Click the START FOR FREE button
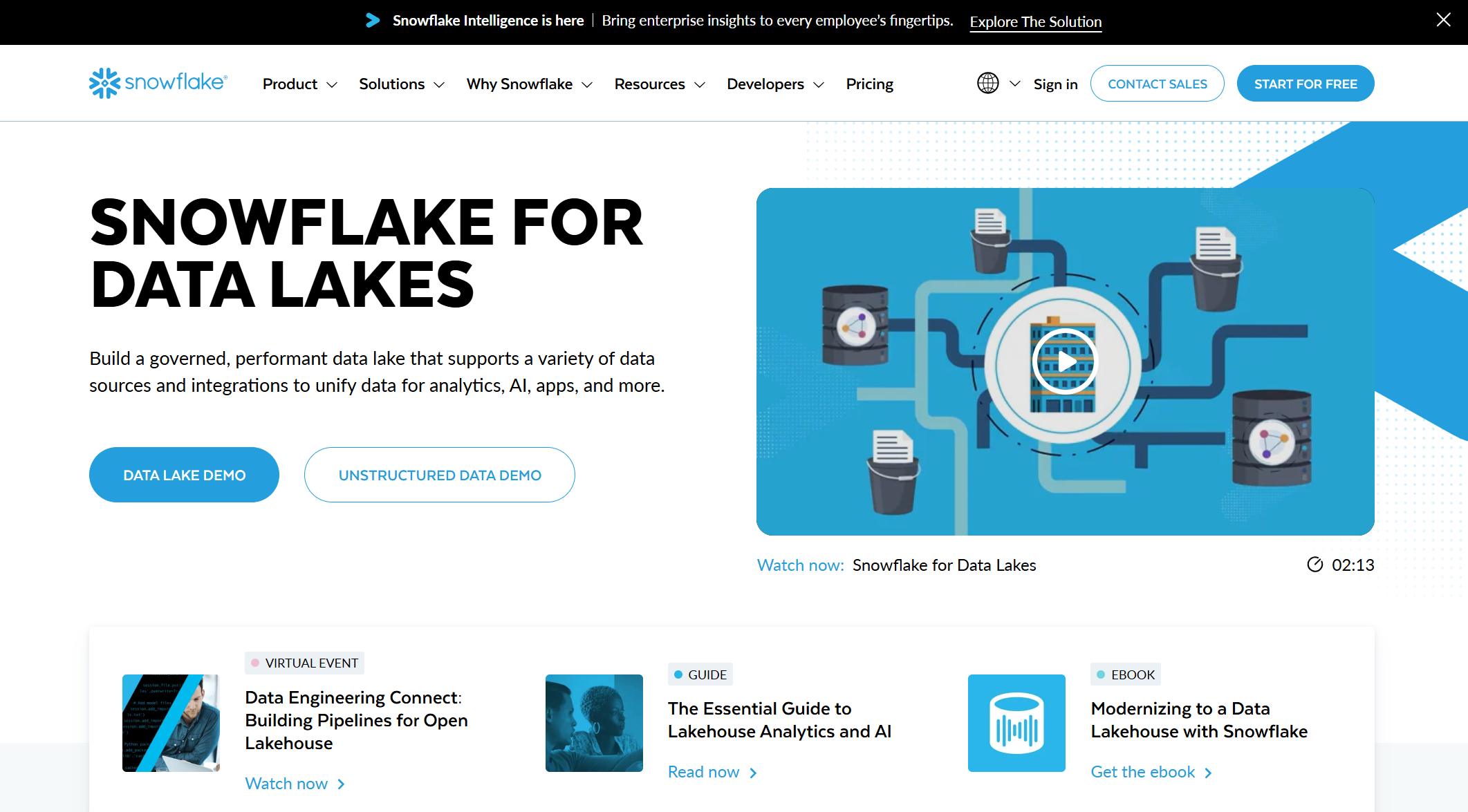The width and height of the screenshot is (1468, 812). (x=1306, y=83)
